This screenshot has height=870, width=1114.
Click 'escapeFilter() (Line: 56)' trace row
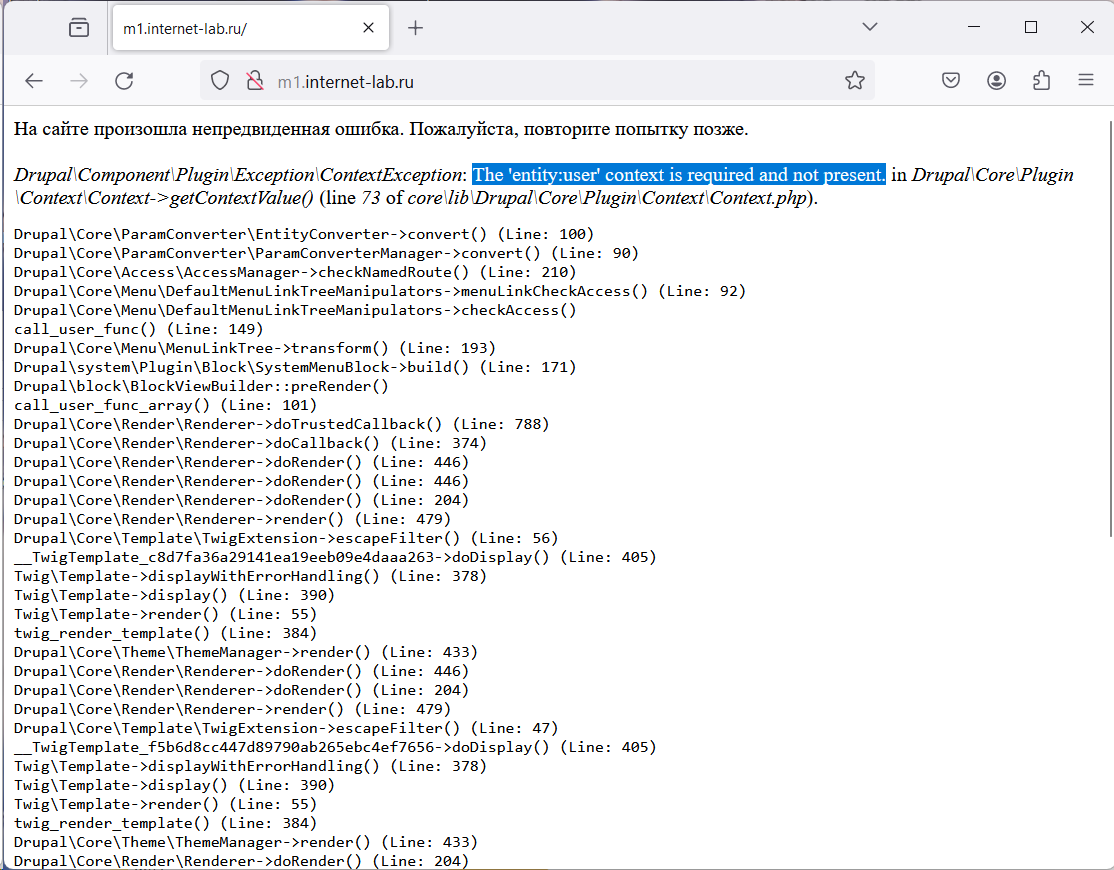pos(286,538)
